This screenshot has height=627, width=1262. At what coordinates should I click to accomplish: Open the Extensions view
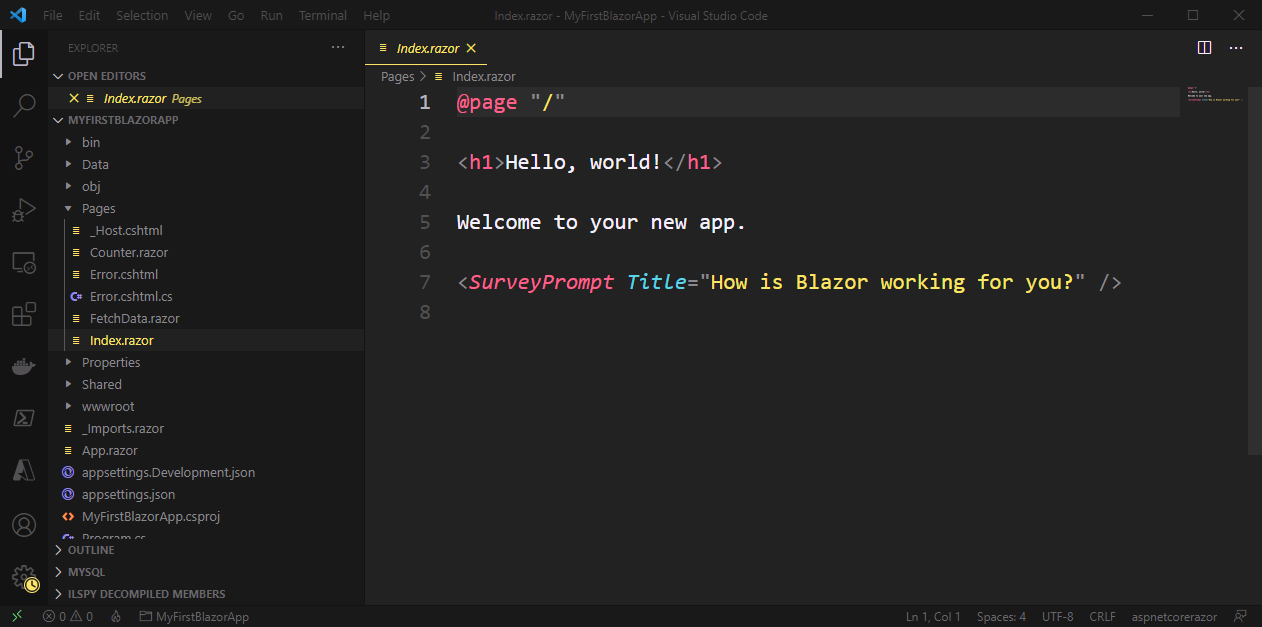(24, 315)
